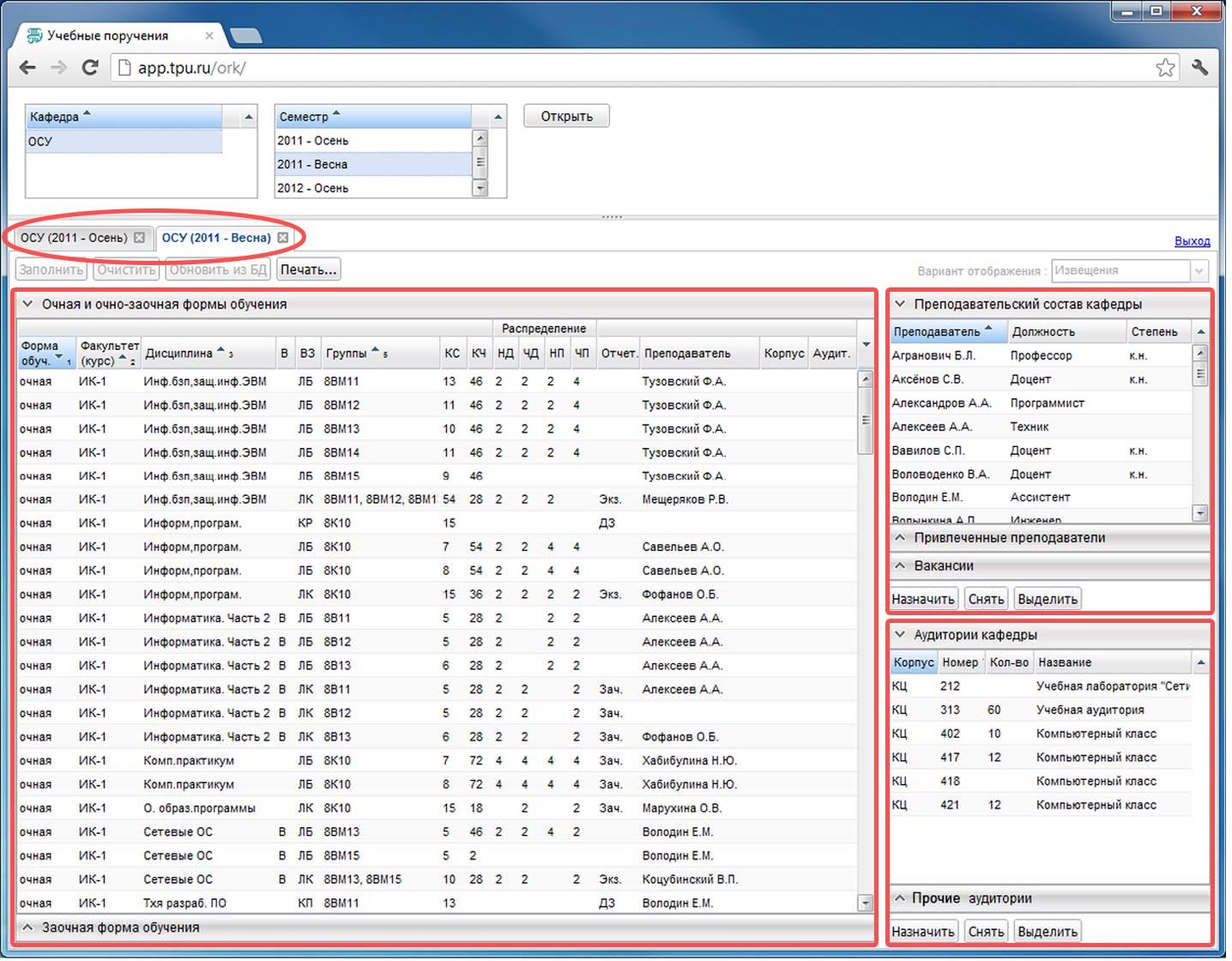1232x961 pixels.
Task: Select row with teacher Мещеряков Р.В.
Action: click(437, 499)
